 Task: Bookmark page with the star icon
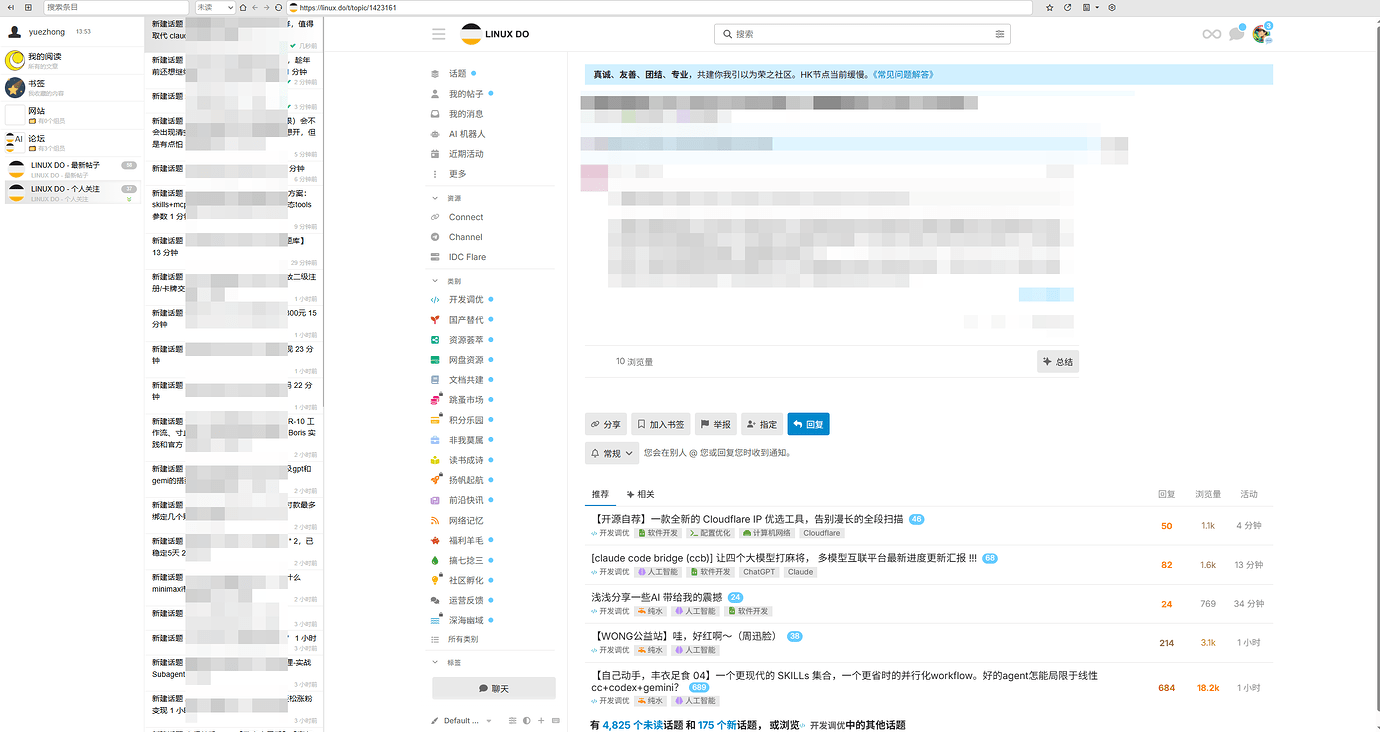coord(1050,7)
